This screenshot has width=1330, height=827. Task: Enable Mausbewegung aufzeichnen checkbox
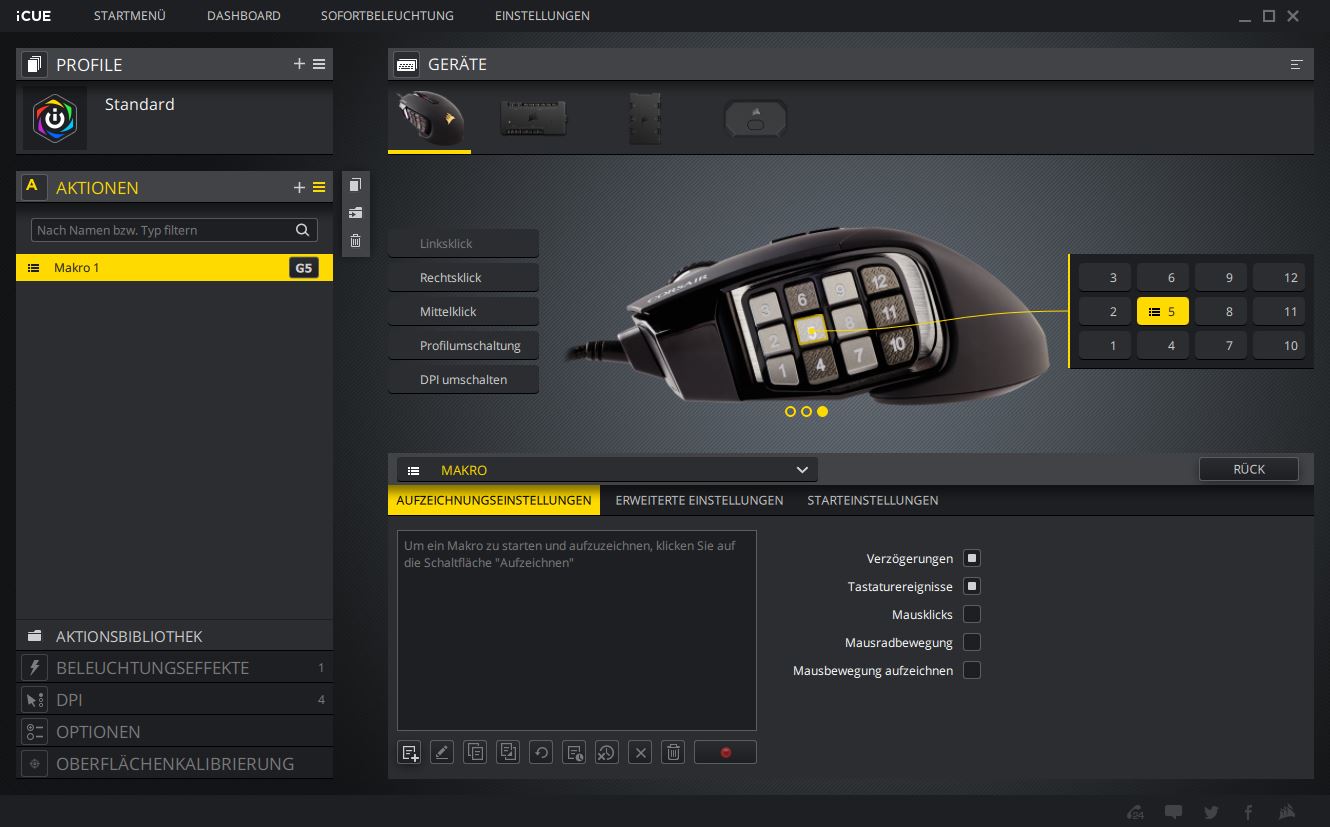click(x=972, y=670)
